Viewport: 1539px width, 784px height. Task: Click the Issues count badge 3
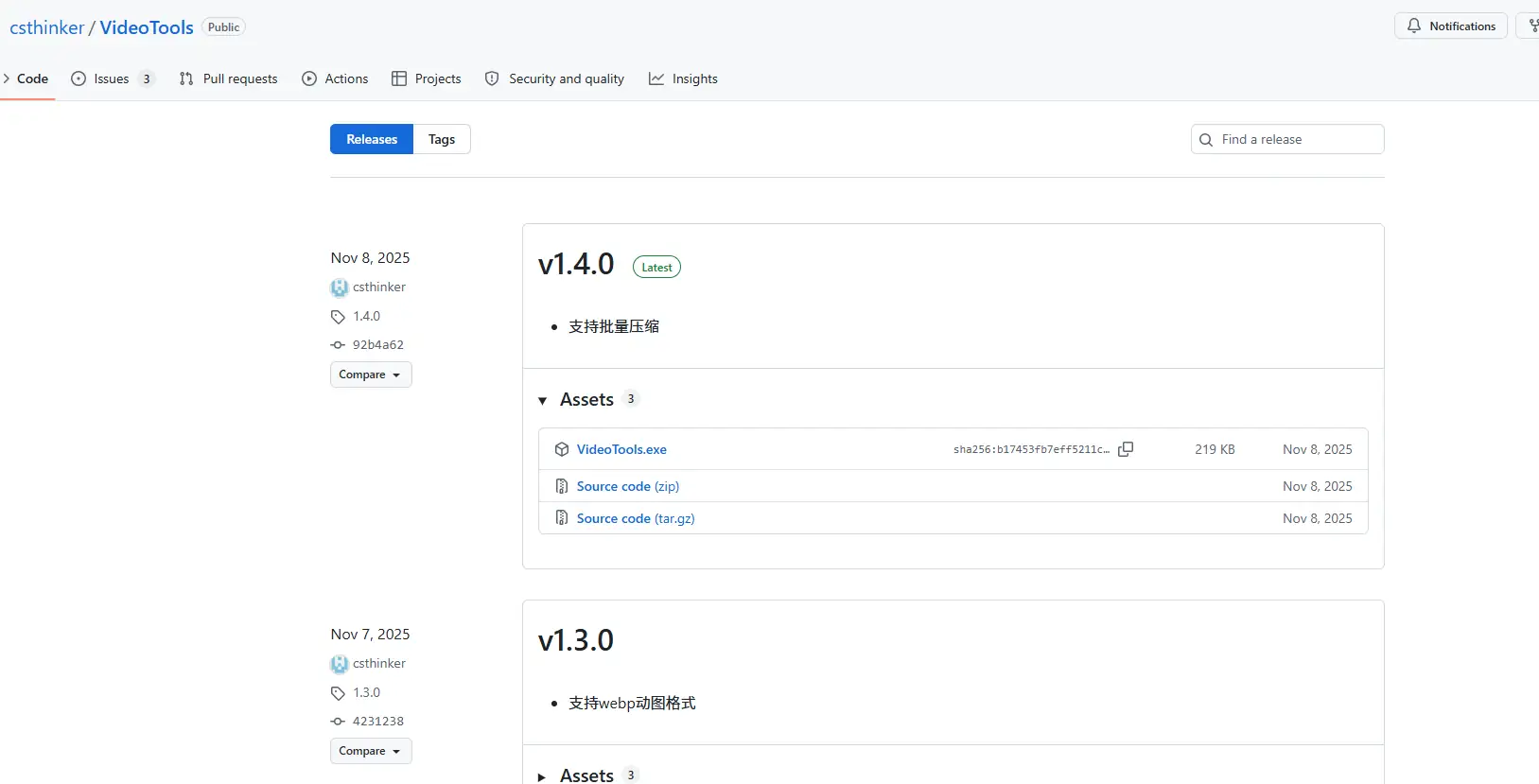click(147, 78)
